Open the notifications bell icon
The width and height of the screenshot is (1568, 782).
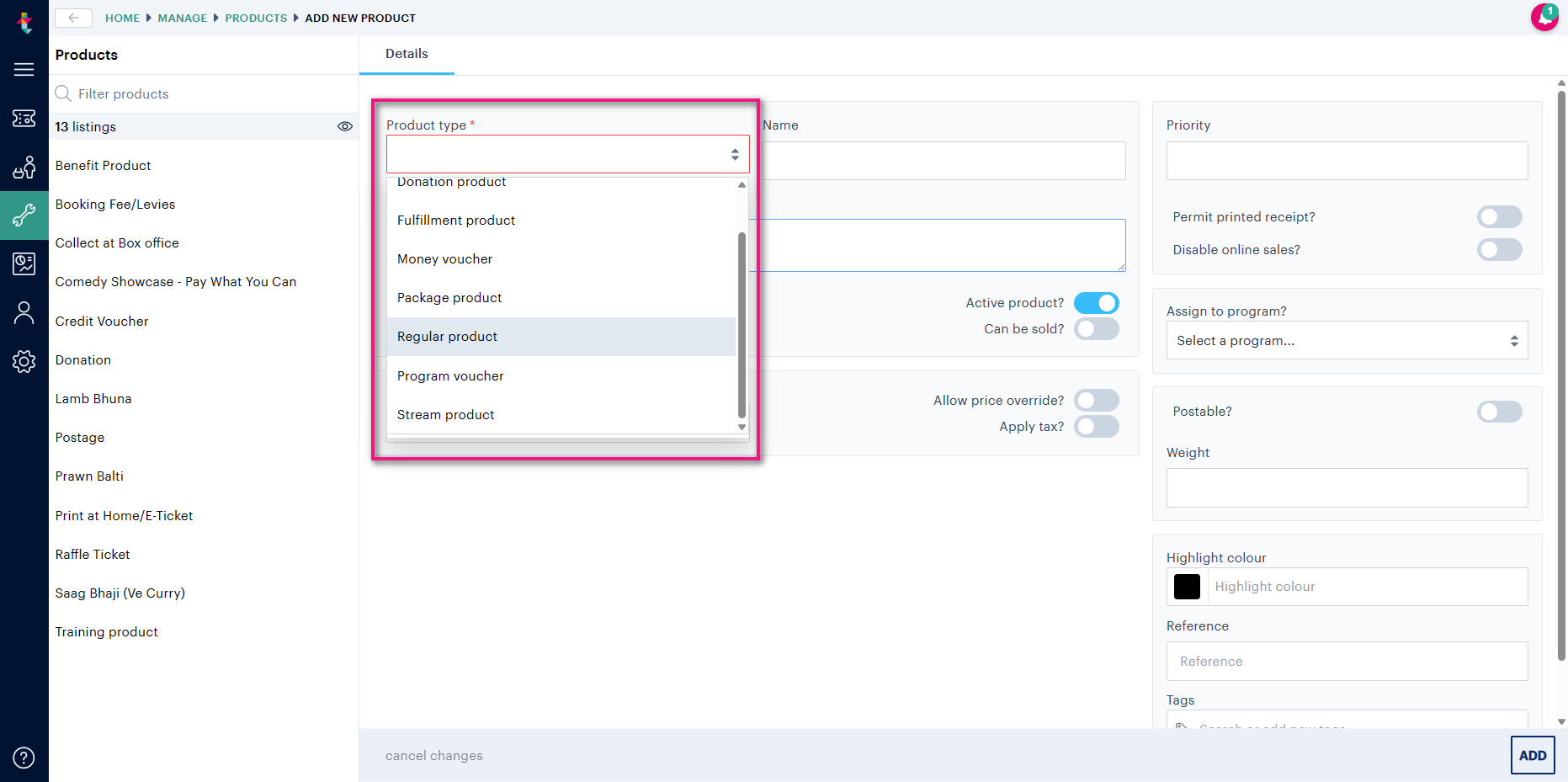[x=1544, y=18]
